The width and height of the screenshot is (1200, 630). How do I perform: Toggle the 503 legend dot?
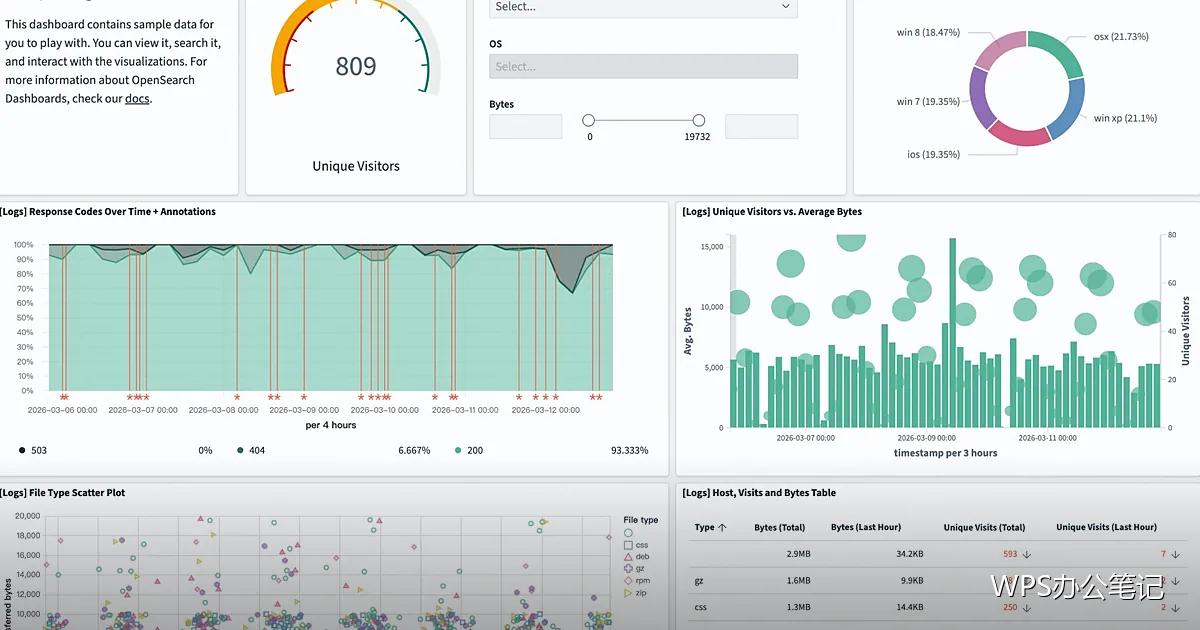23,451
